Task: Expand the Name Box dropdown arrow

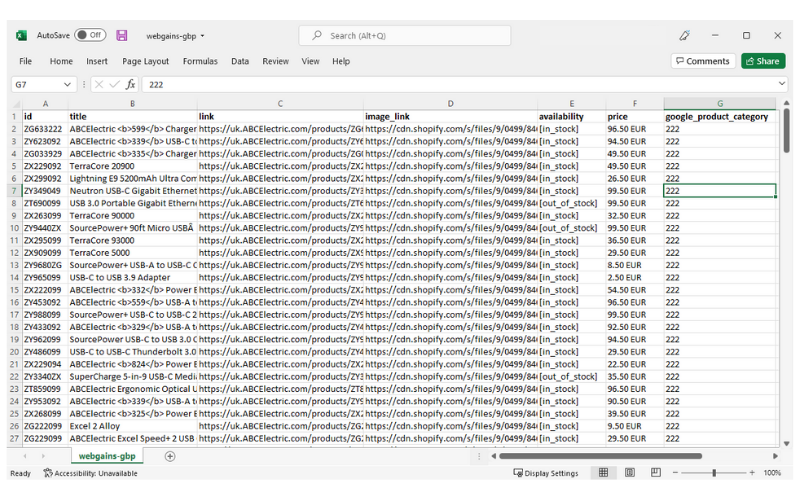Action: (67, 85)
